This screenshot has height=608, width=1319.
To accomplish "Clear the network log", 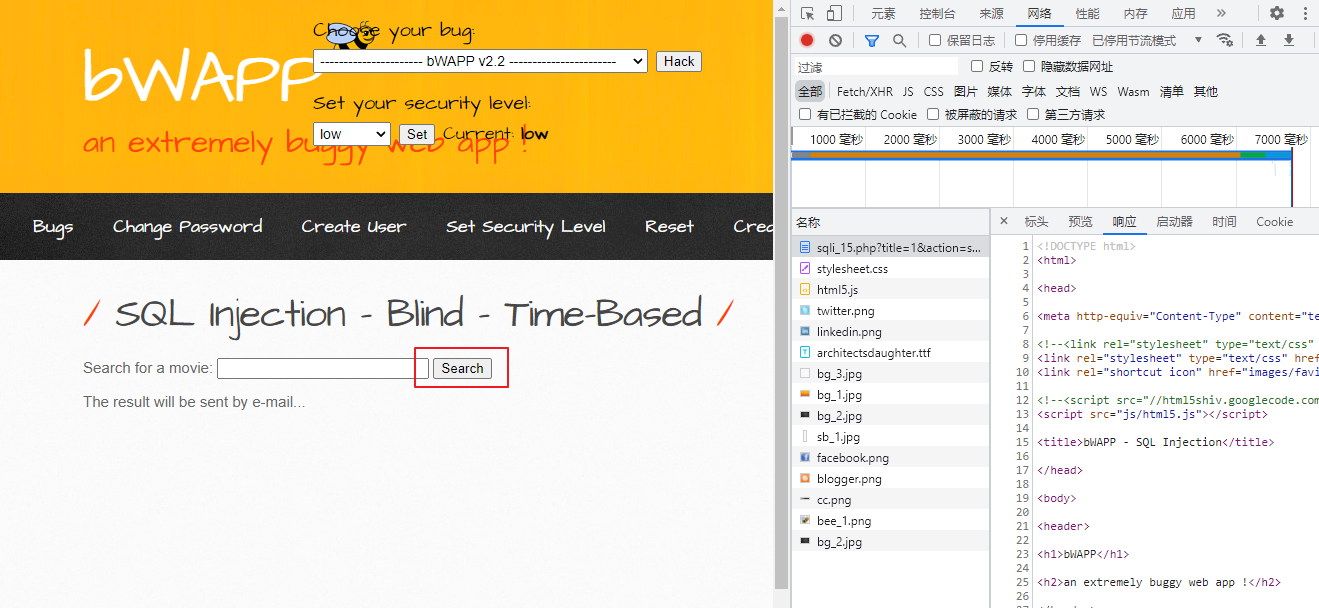I will click(835, 40).
